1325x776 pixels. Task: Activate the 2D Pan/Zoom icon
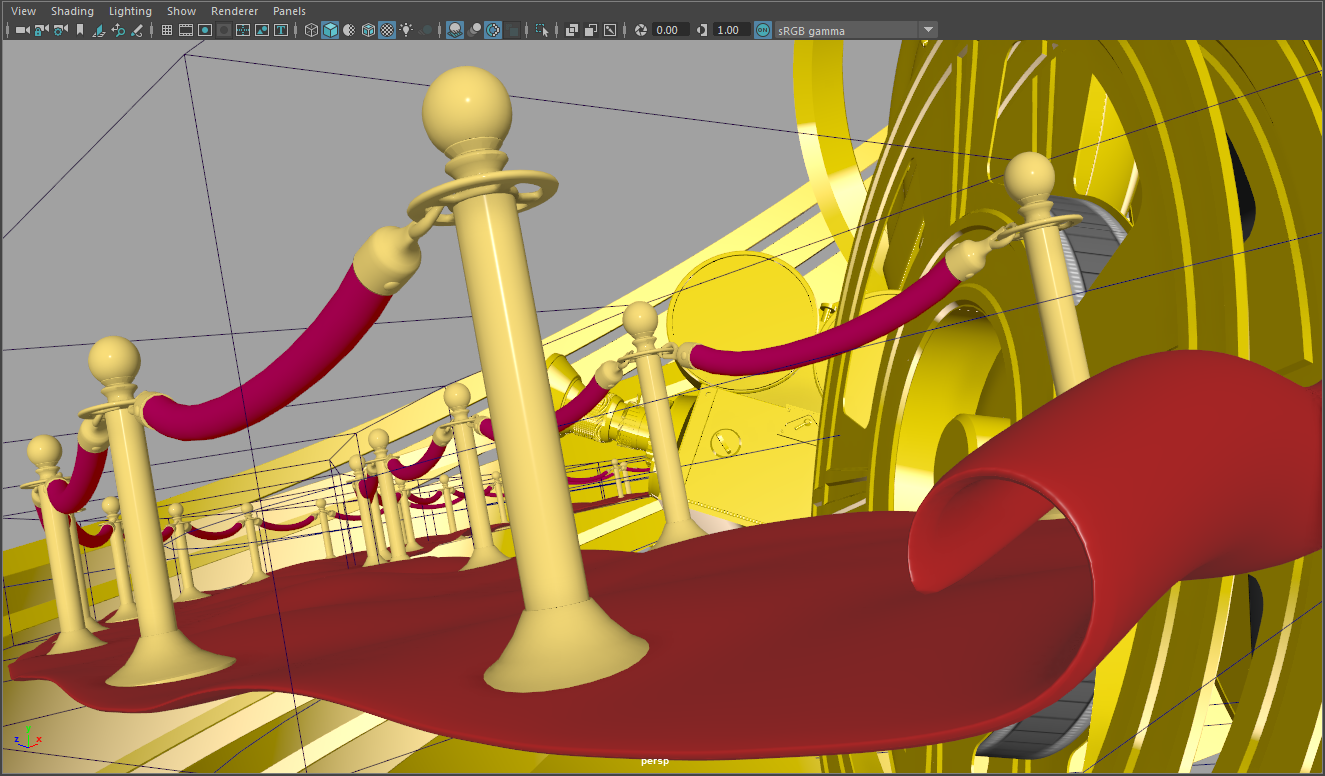pyautogui.click(x=118, y=30)
